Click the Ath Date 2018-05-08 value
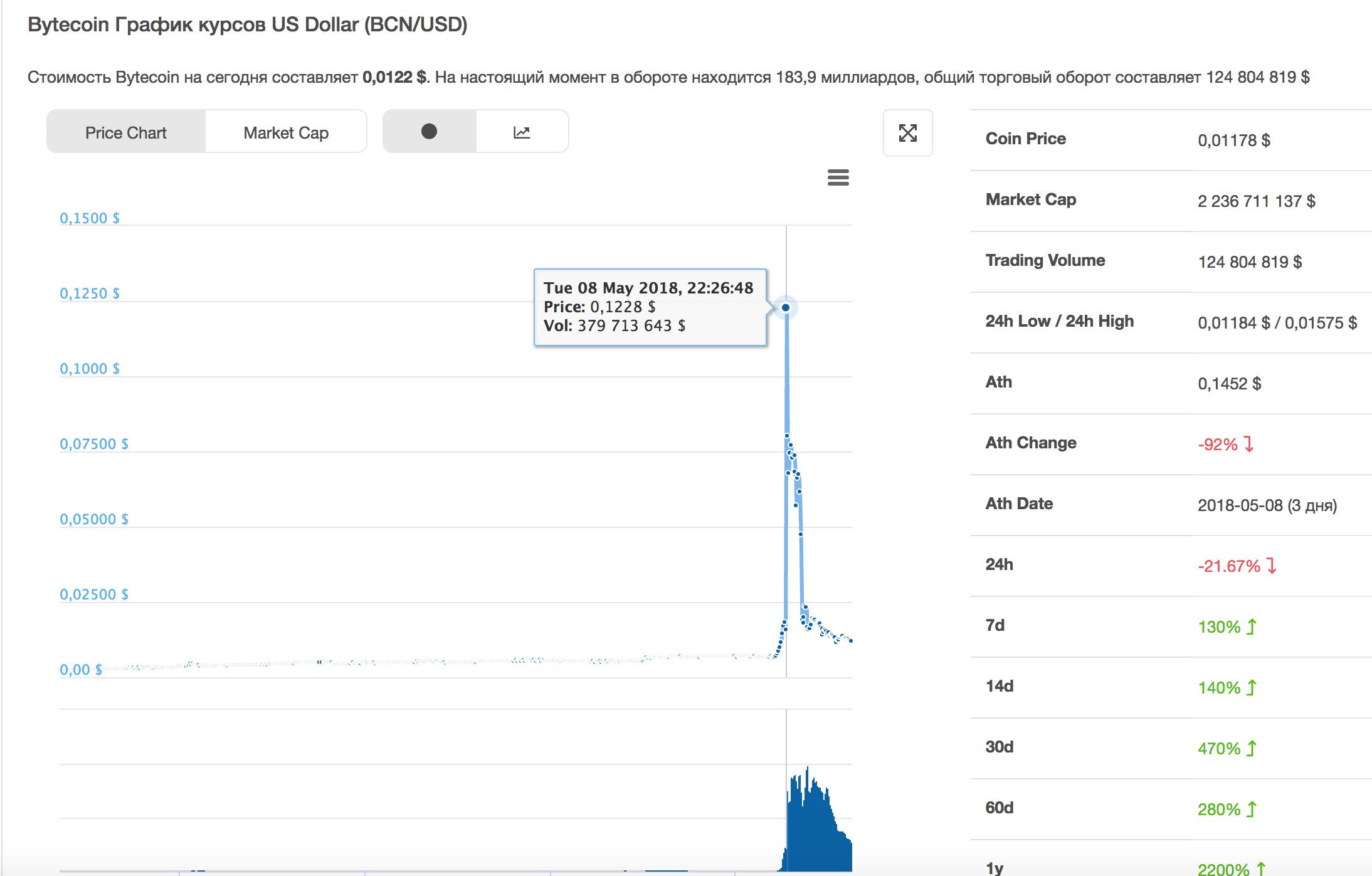The height and width of the screenshot is (876, 1372). (x=1267, y=505)
